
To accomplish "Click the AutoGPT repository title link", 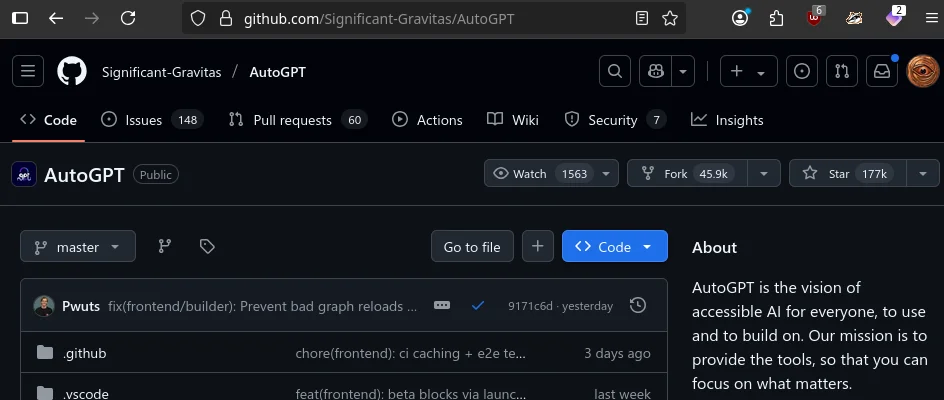I will click(x=84, y=175).
